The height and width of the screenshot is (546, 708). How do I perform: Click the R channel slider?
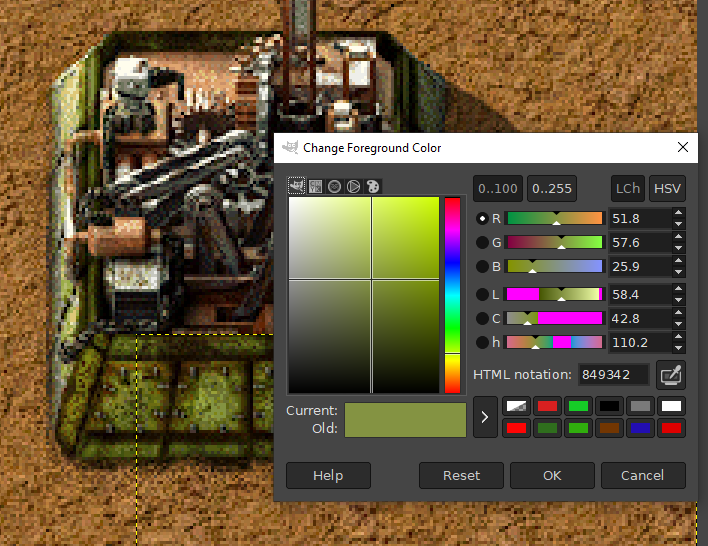(555, 219)
